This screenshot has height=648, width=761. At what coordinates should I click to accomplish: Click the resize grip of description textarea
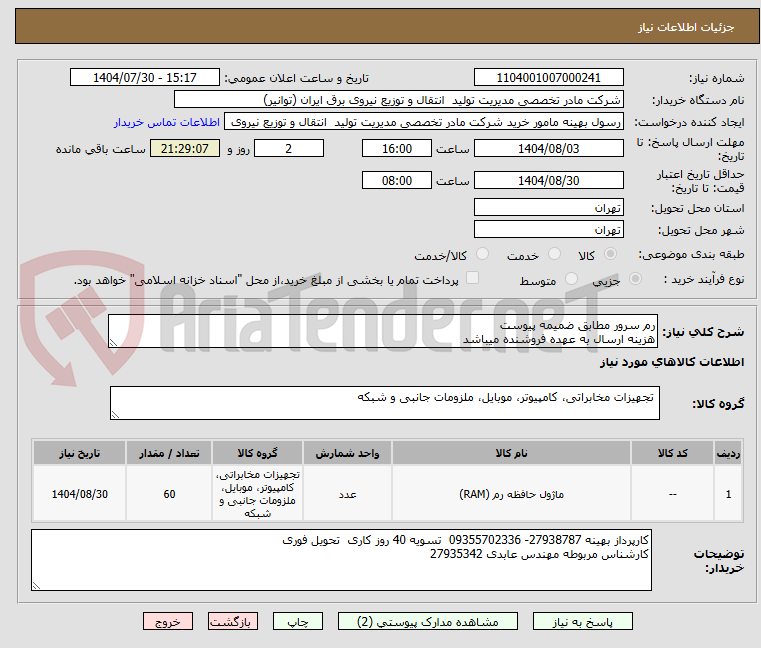113,343
